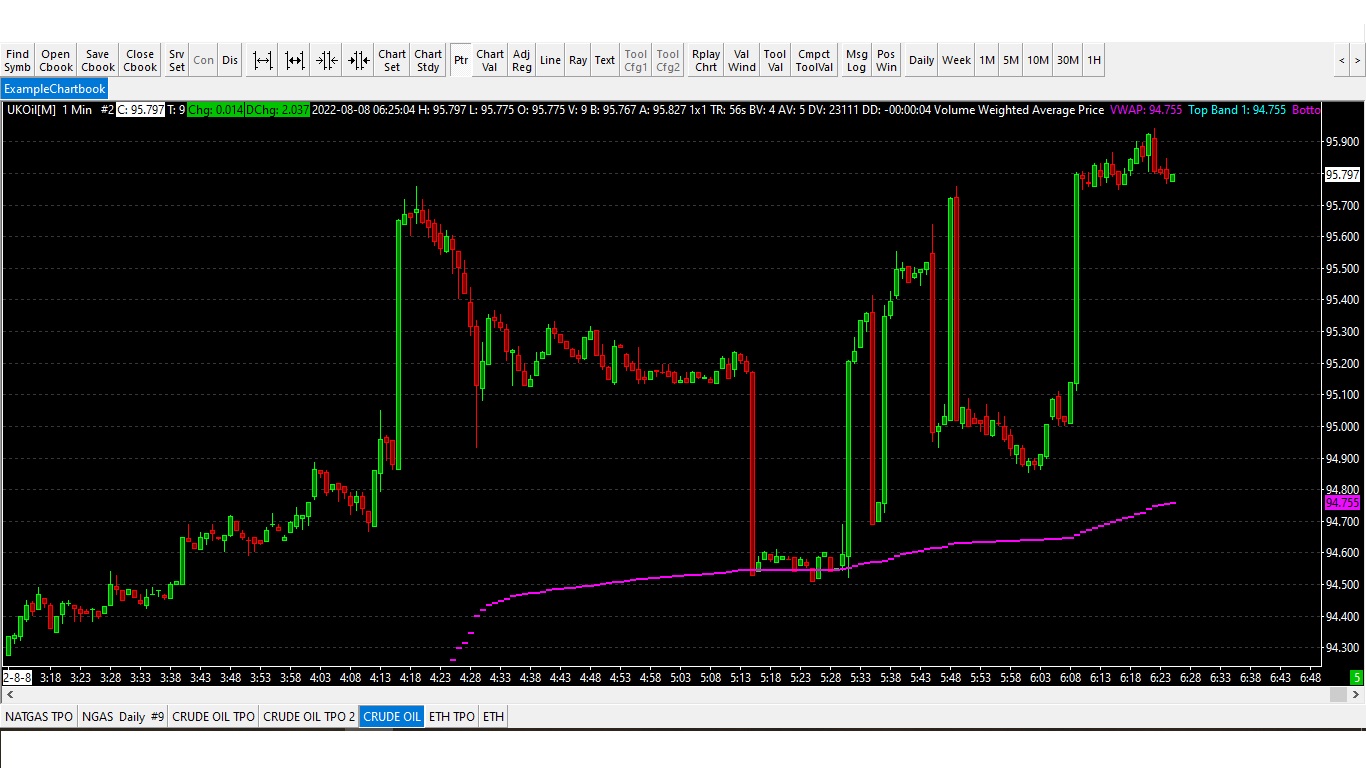Image resolution: width=1366 pixels, height=768 pixels.
Task: Open the CRUDE OIL TPO 2 tab
Action: 309,717
